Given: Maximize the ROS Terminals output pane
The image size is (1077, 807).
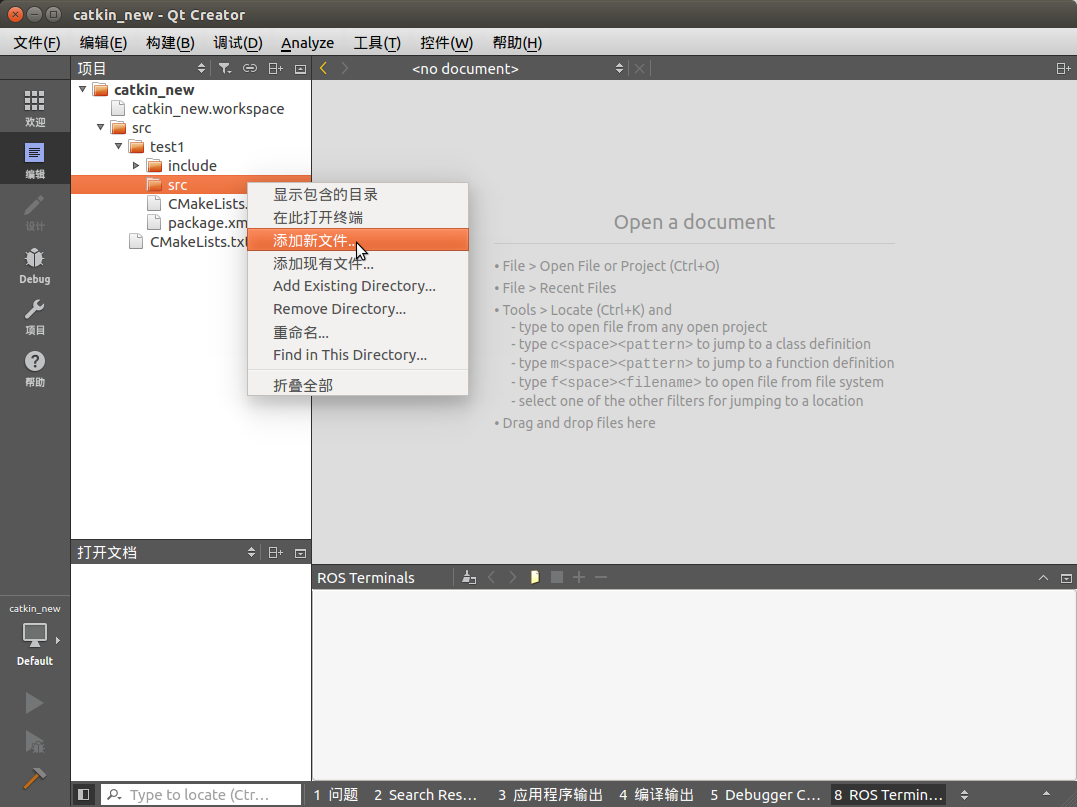Looking at the screenshot, I should tap(1043, 578).
